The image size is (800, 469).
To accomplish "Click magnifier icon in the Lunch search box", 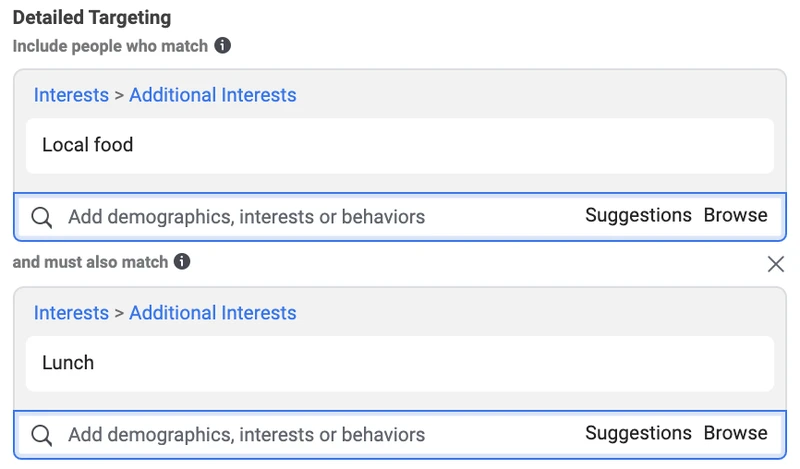I will pos(41,435).
